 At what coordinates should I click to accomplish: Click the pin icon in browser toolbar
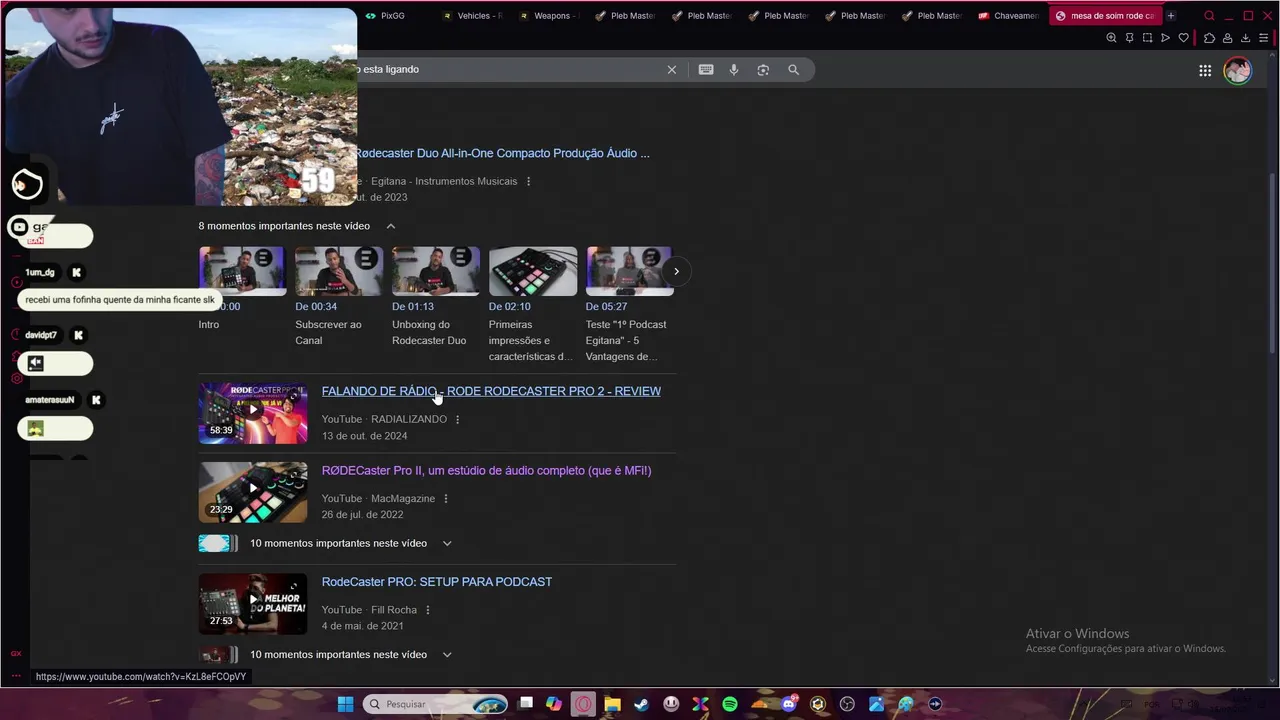point(1129,38)
